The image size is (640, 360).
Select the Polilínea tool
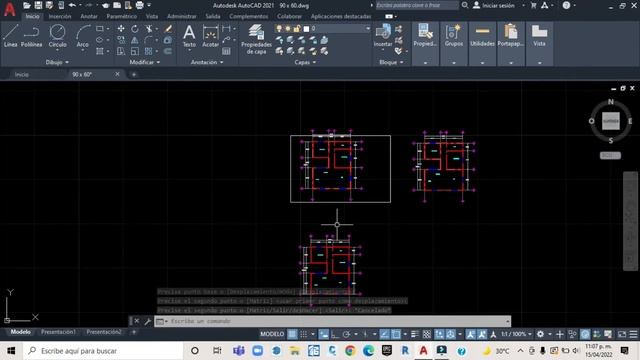tap(31, 36)
